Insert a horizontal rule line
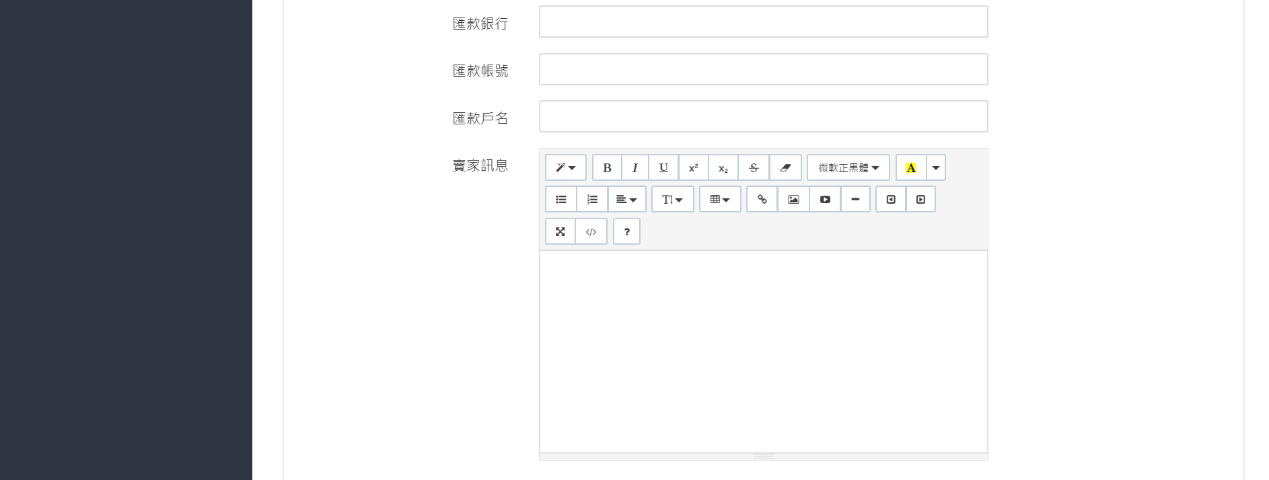Screen dimensions: 1269x480 855,200
